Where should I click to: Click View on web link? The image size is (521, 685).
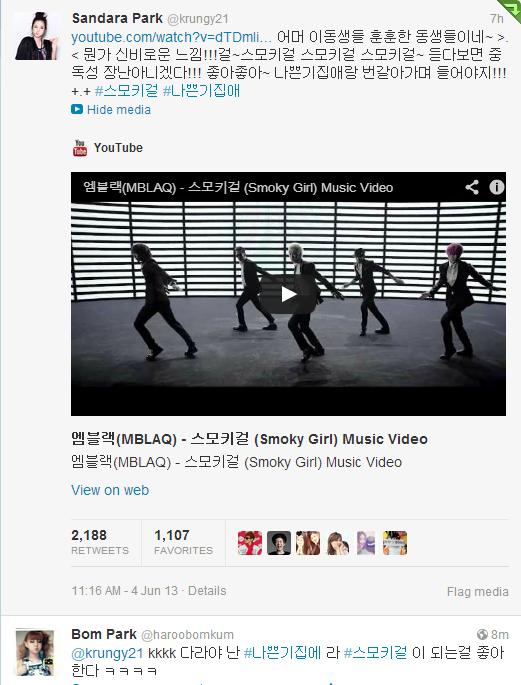(x=110, y=490)
